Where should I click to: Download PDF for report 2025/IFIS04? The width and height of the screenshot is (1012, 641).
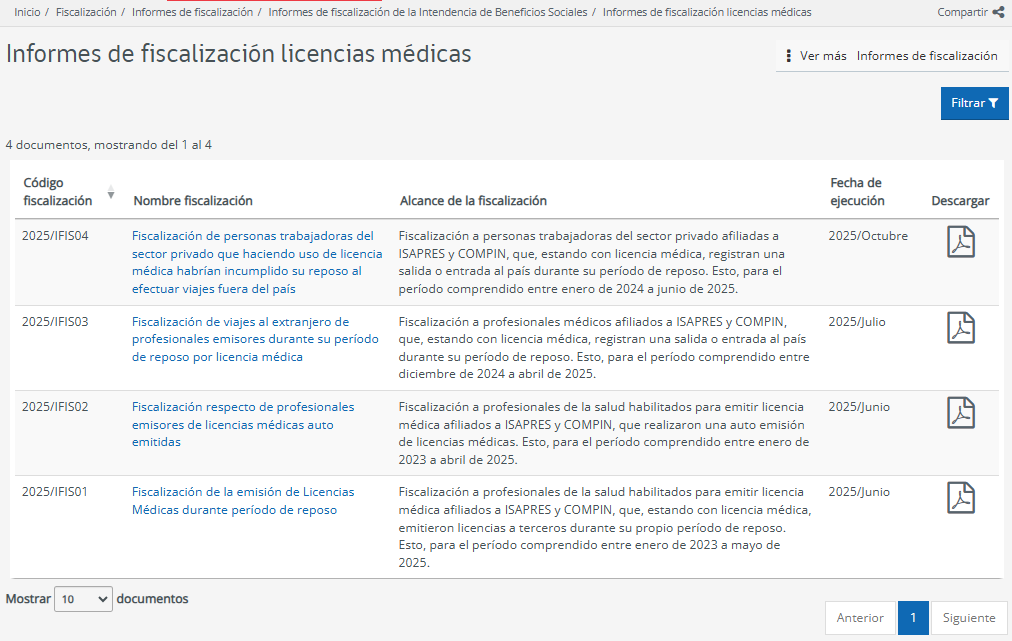tap(960, 242)
